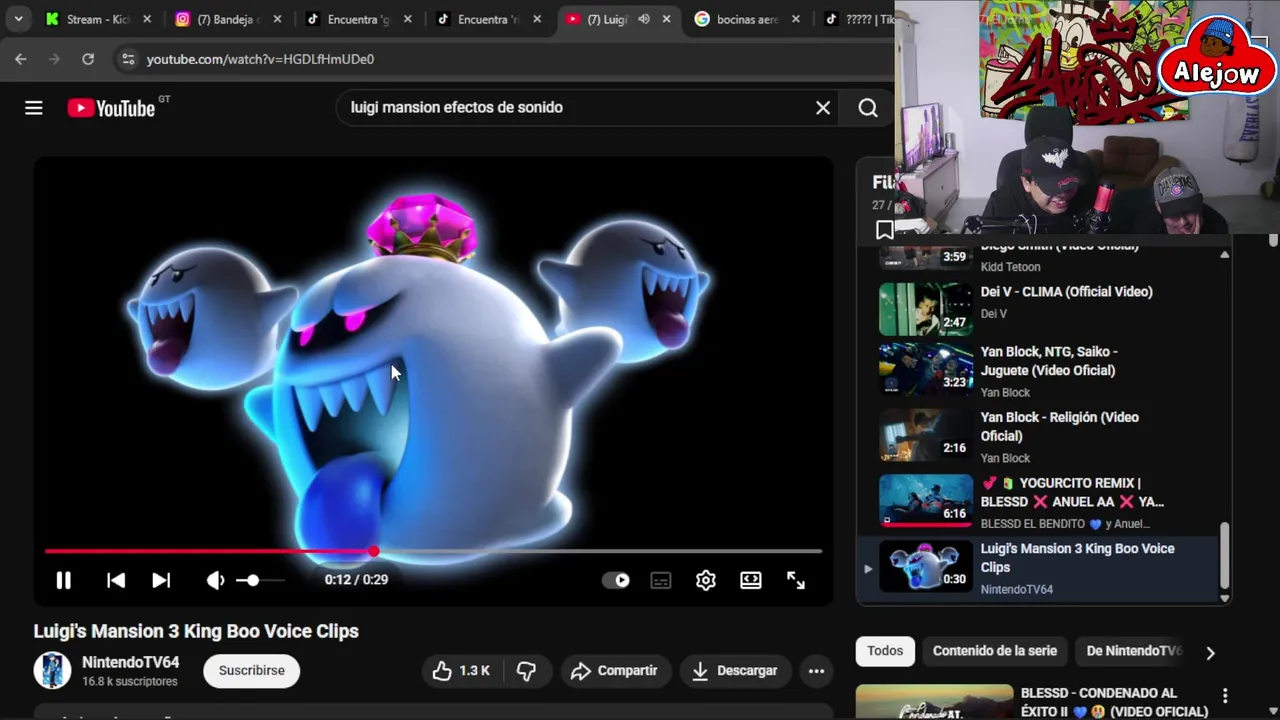Like the video showing 1.3 K
Image resolution: width=1280 pixels, height=720 pixels.
point(461,670)
